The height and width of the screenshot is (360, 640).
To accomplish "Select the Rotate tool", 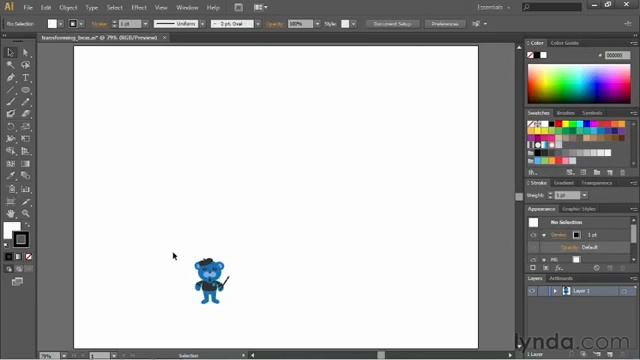I will pyautogui.click(x=11, y=127).
